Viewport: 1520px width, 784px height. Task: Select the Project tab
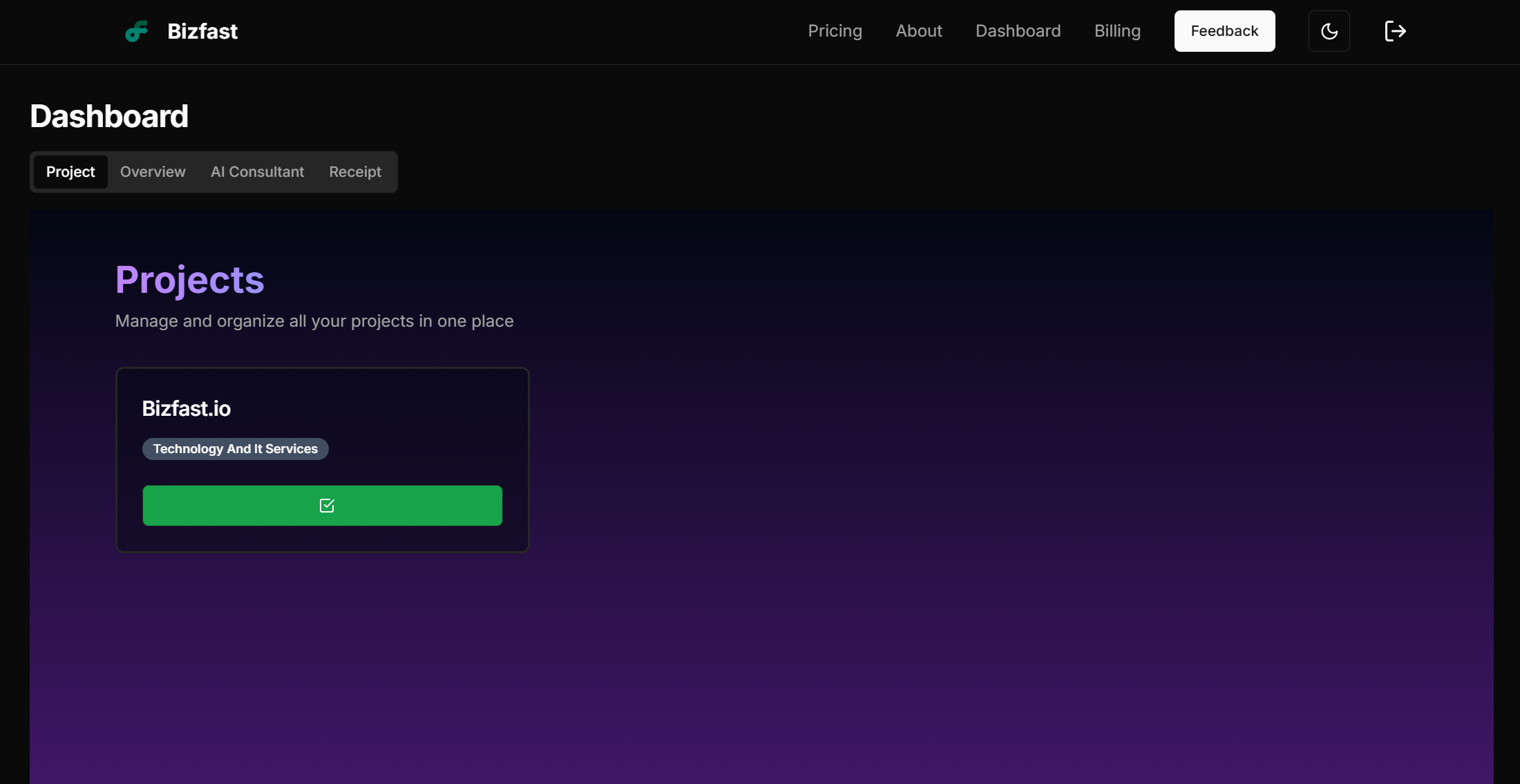70,172
